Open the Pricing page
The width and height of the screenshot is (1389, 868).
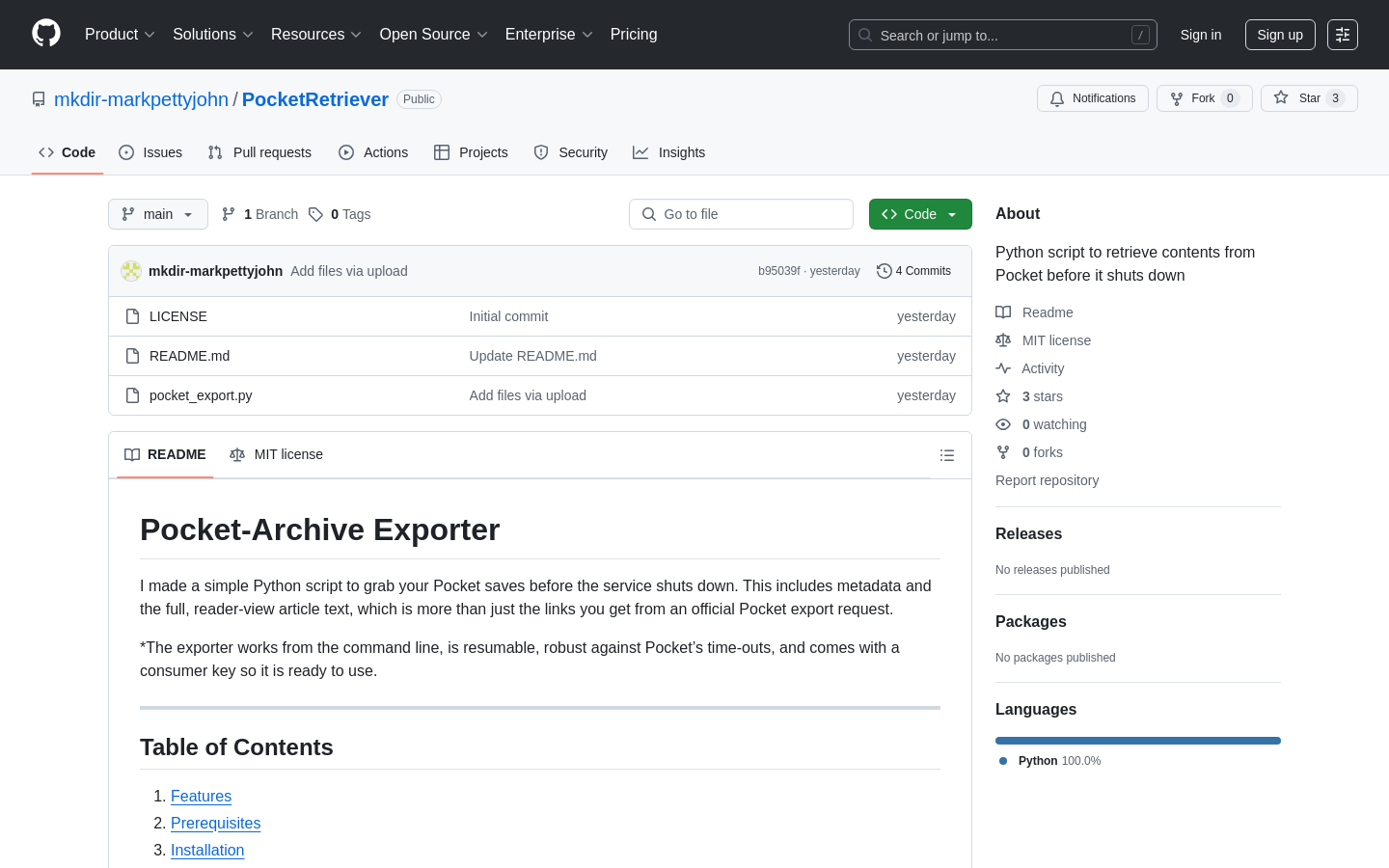point(634,35)
